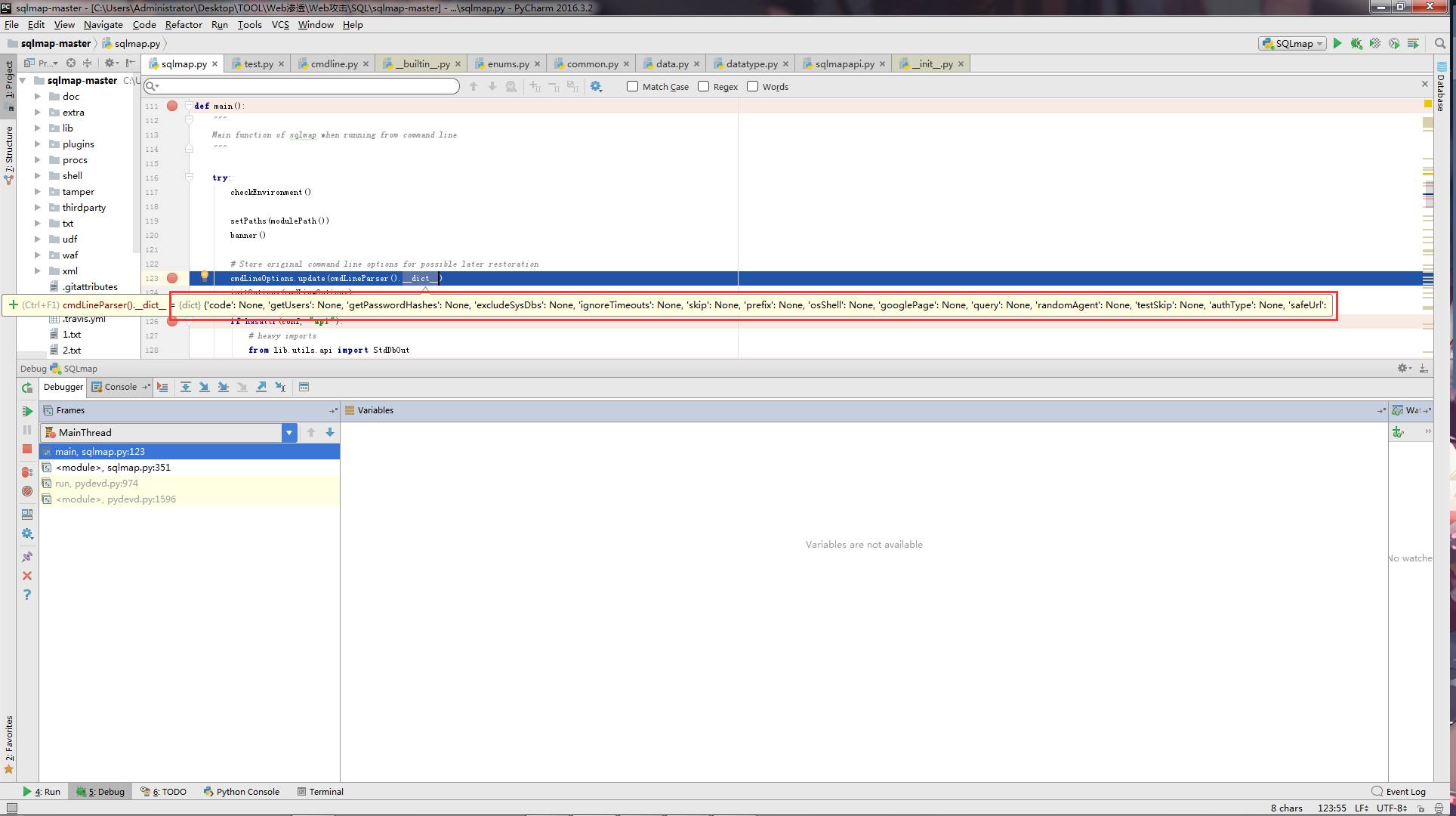Toggle breakpoint on line 126

tap(172, 321)
